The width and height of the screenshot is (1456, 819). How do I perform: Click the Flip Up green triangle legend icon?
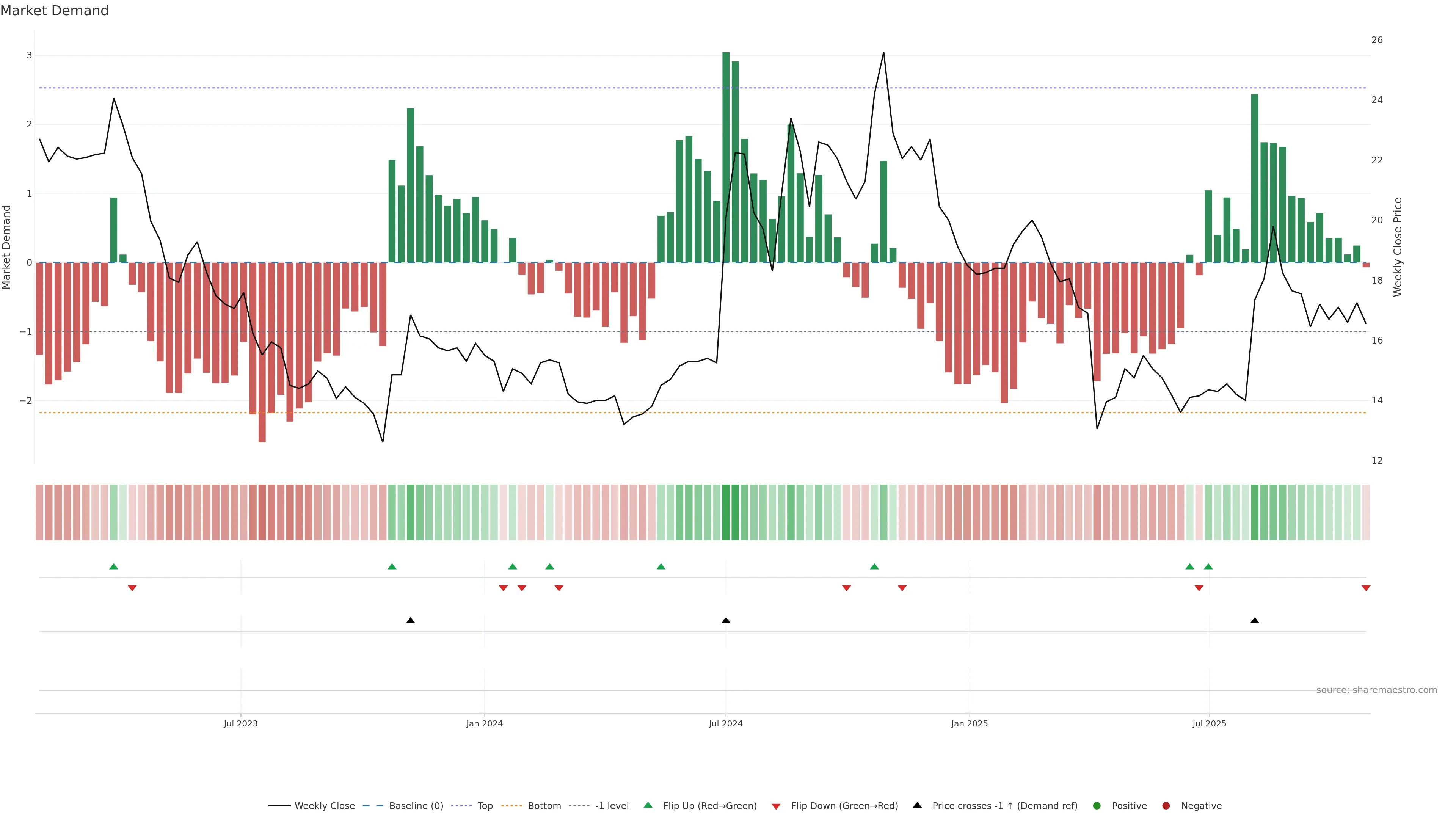click(648, 805)
